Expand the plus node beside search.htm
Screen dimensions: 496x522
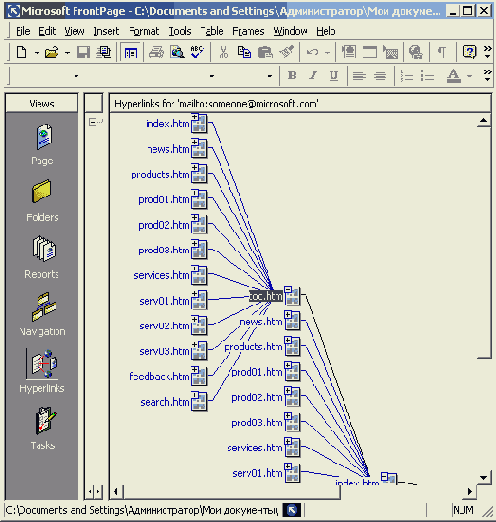(x=195, y=395)
